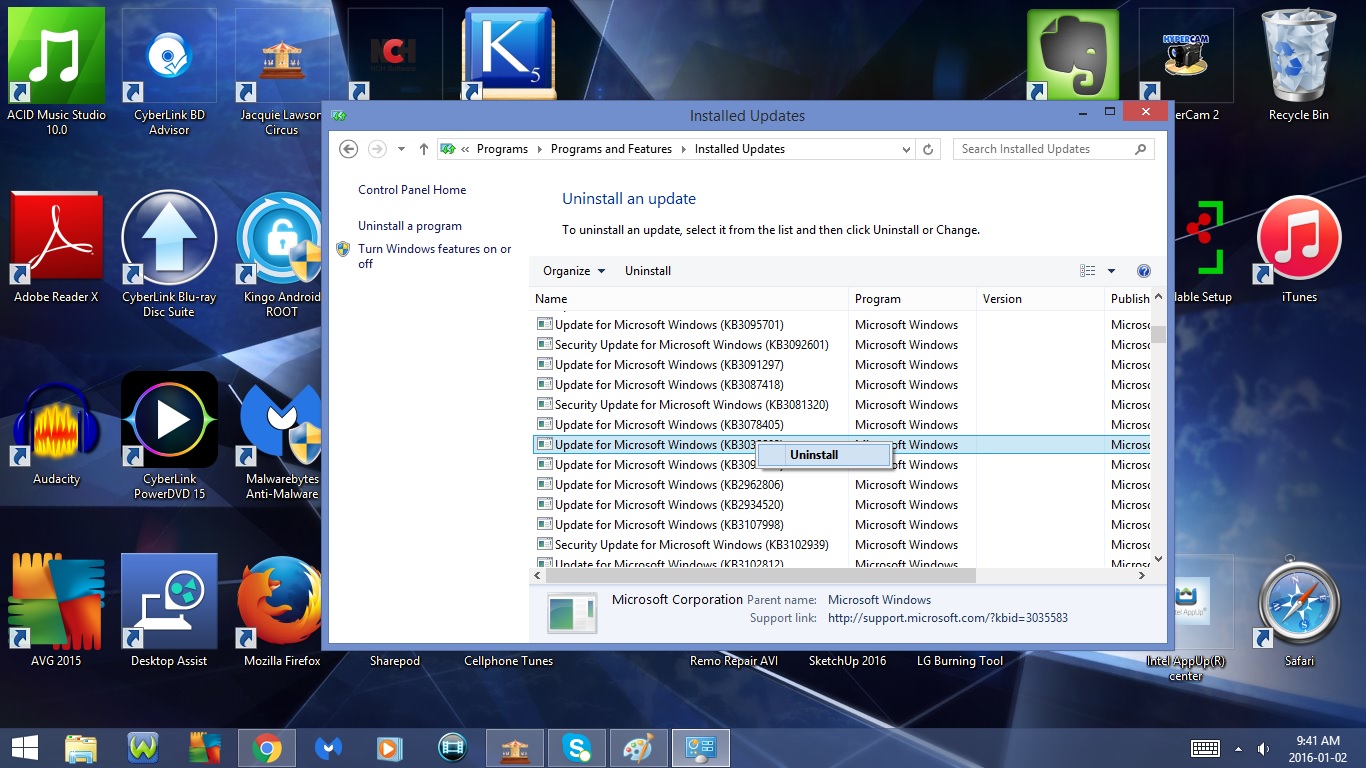
Task: Click the taskbar clock showing 9:41 AM
Action: 1317,749
